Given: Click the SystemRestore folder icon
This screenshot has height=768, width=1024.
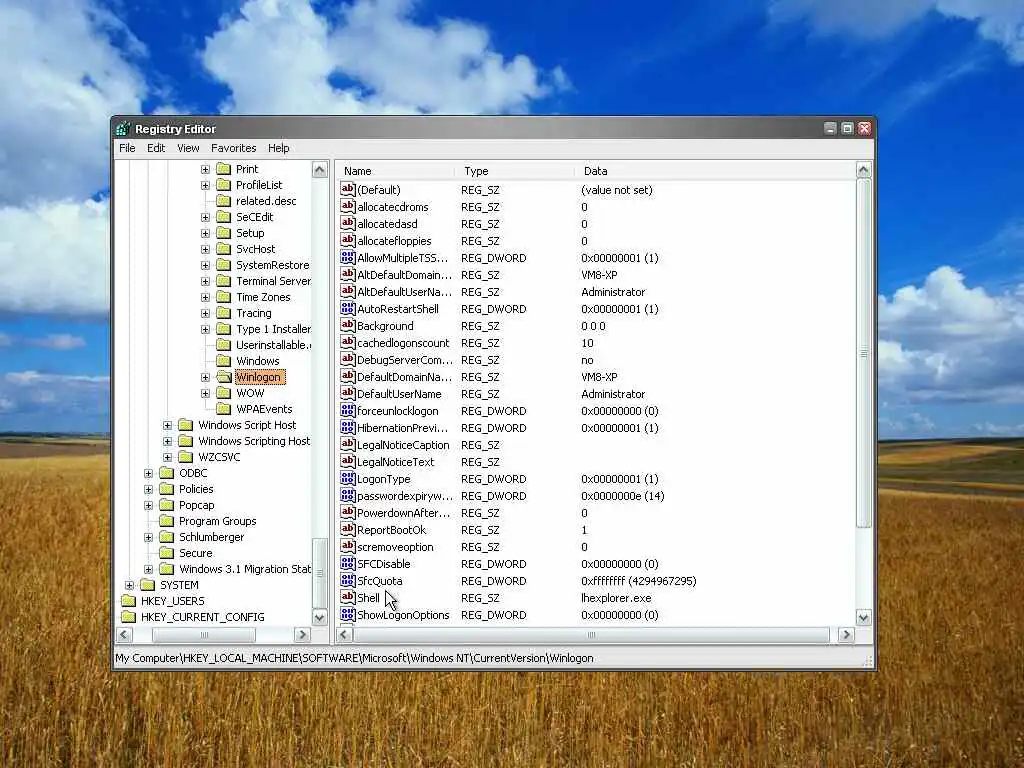Looking at the screenshot, I should pyautogui.click(x=223, y=264).
